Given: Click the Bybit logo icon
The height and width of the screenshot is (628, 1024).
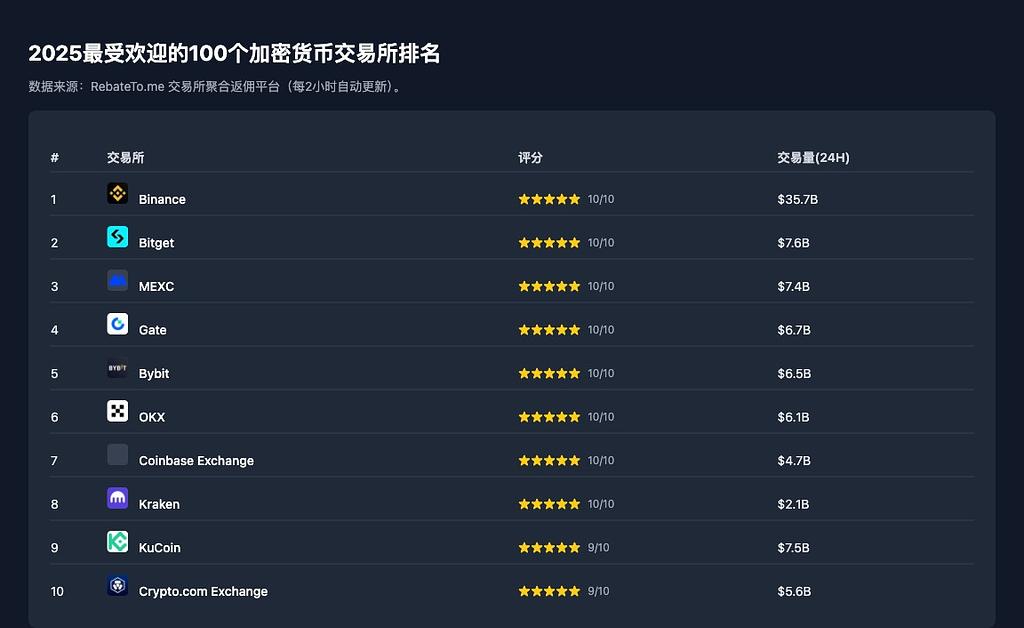Looking at the screenshot, I should point(117,367).
